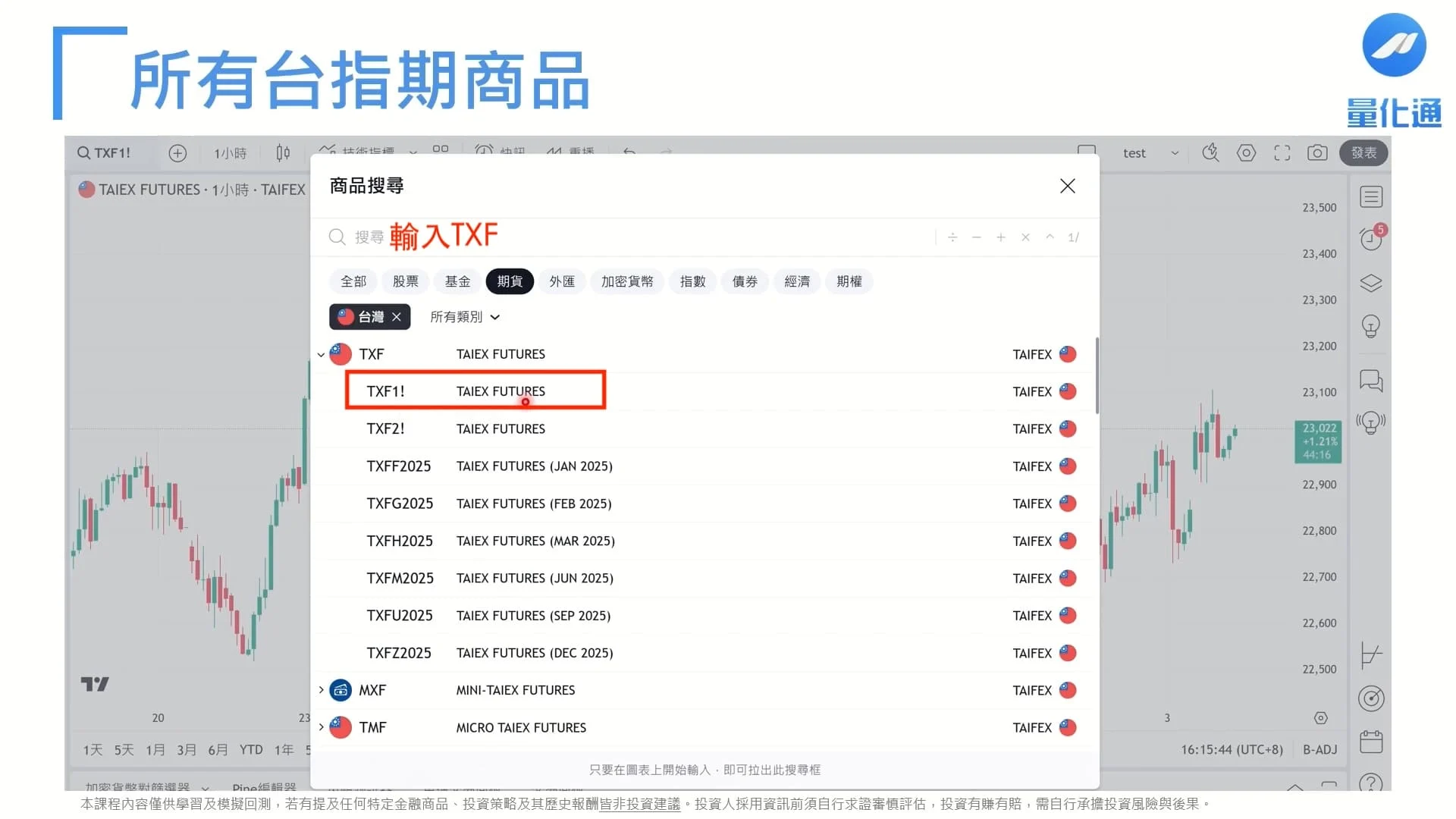Select the 期貨 category tab
The image size is (1456, 819).
pos(510,281)
